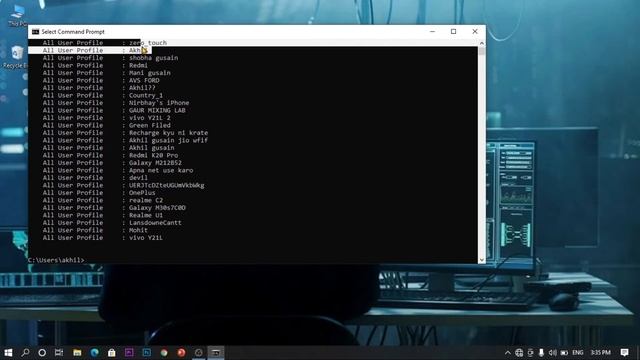
Task: Click the 'OnePlus' profile name
Action: click(142, 193)
